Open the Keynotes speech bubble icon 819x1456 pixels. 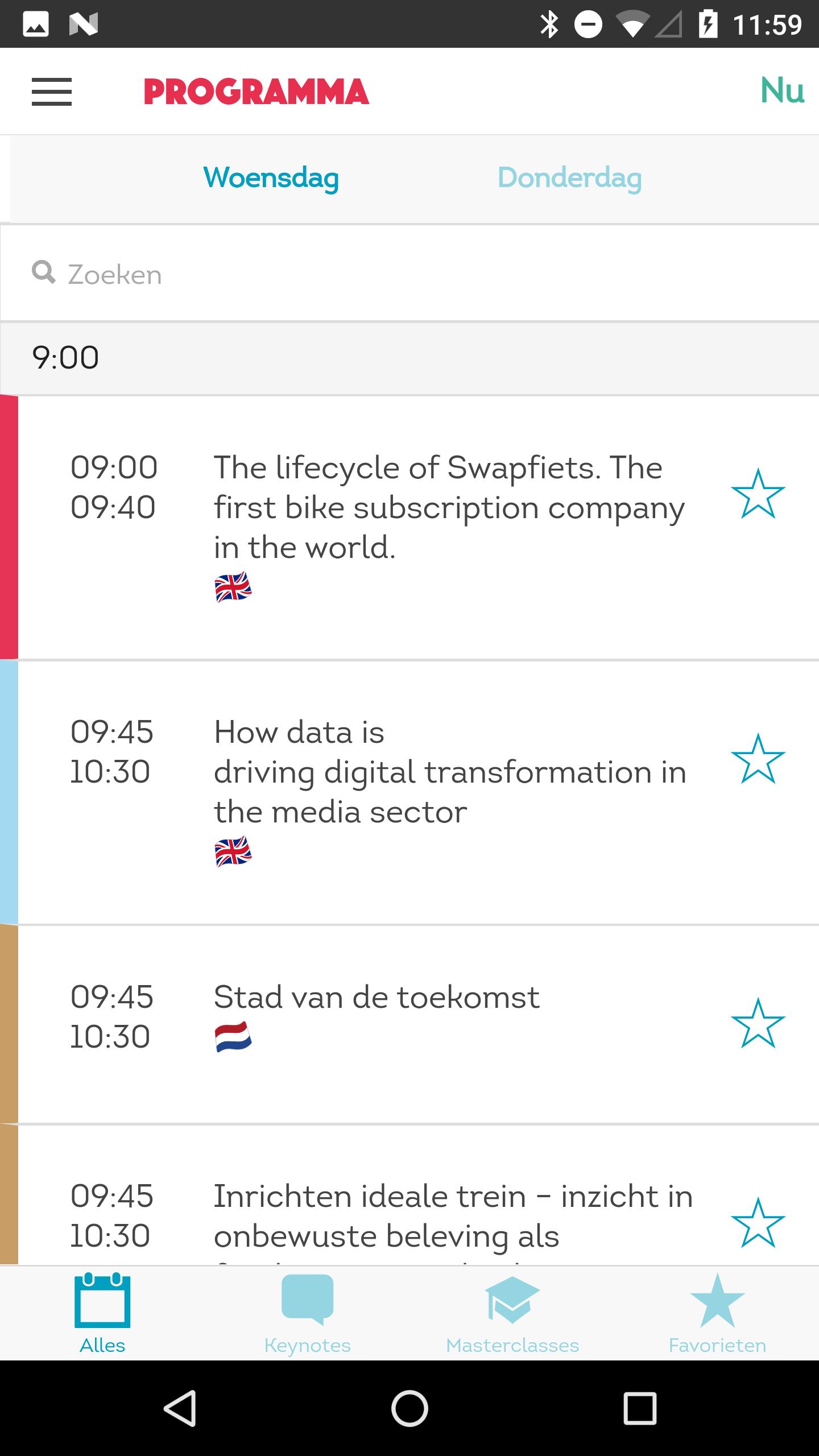pos(307,1300)
